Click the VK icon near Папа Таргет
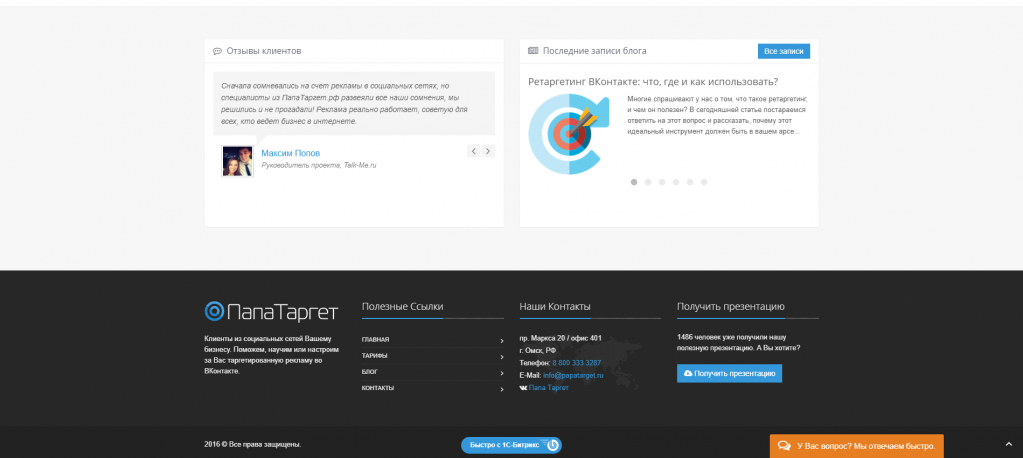Viewport: 1023px width, 458px height. point(524,387)
